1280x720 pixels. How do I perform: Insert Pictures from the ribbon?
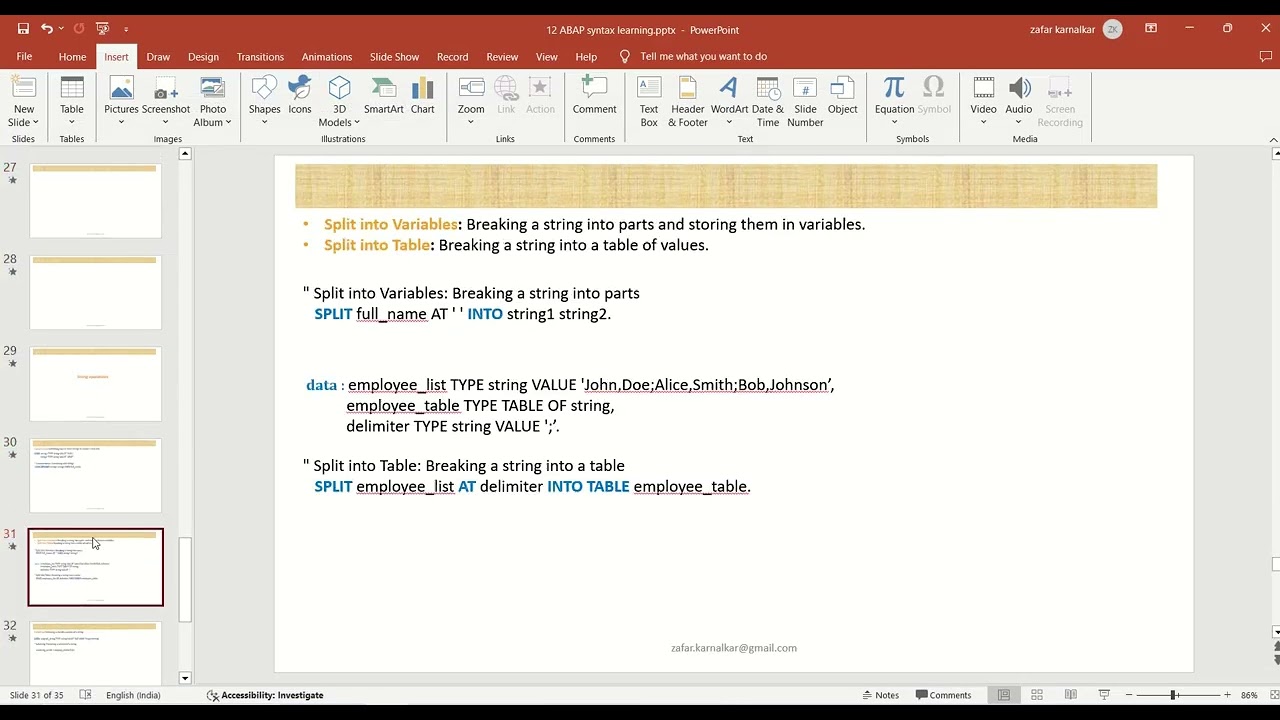121,102
